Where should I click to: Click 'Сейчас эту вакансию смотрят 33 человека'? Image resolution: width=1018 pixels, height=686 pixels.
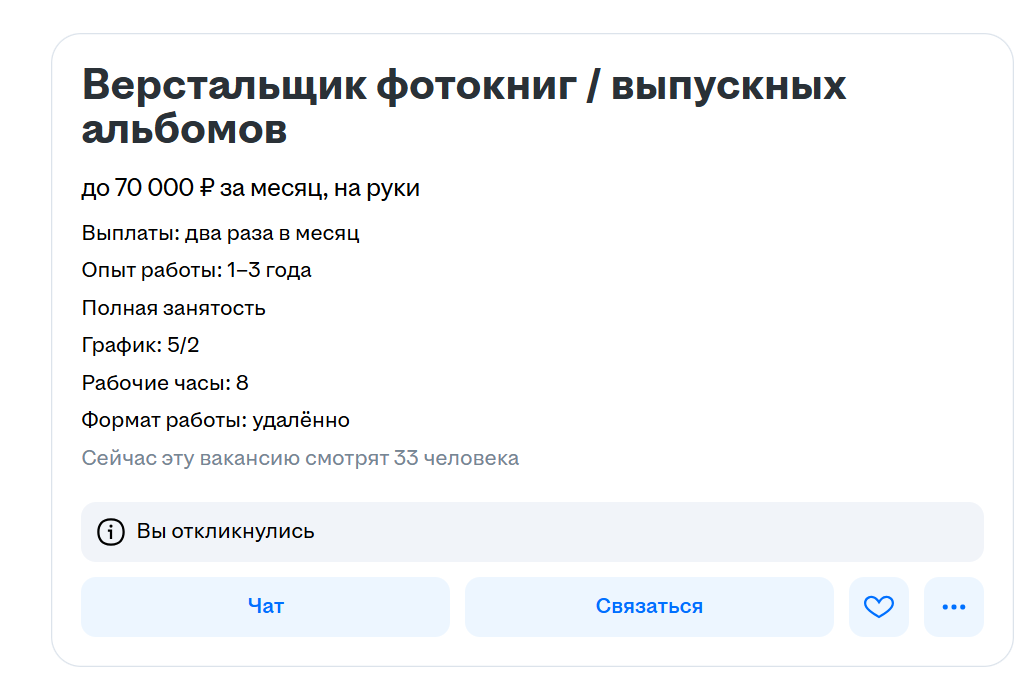point(300,457)
